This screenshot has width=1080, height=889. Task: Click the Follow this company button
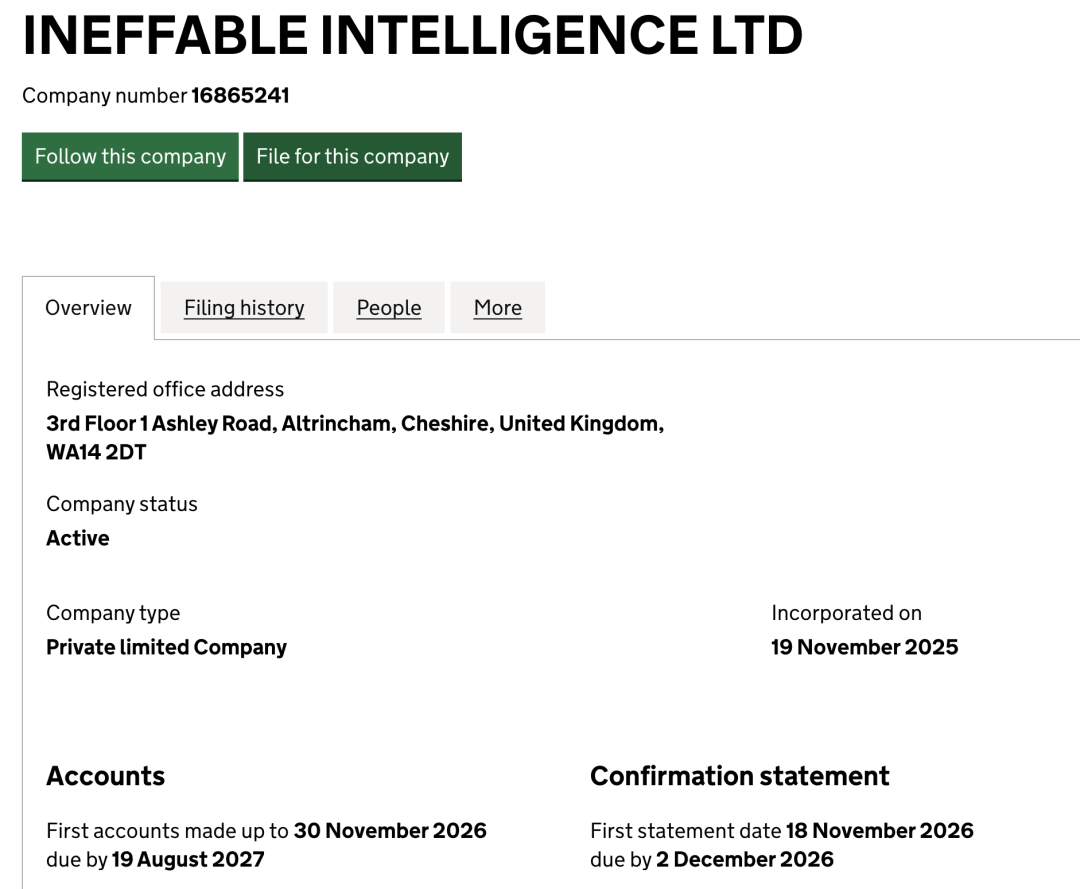[130, 157]
